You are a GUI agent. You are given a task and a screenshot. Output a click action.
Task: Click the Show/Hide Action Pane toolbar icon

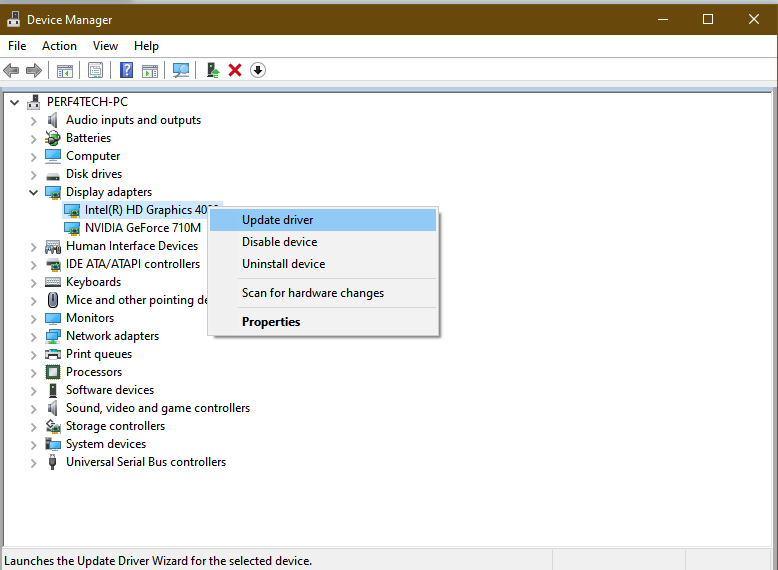[x=150, y=70]
